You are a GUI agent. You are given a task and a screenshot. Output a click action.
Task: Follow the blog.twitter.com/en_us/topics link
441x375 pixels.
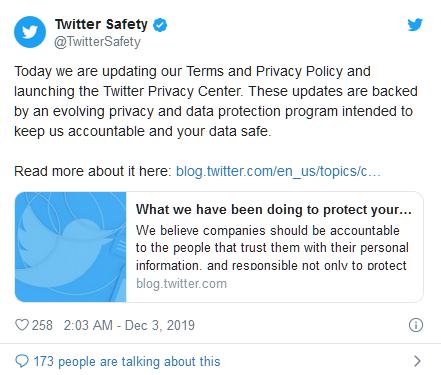tap(278, 171)
